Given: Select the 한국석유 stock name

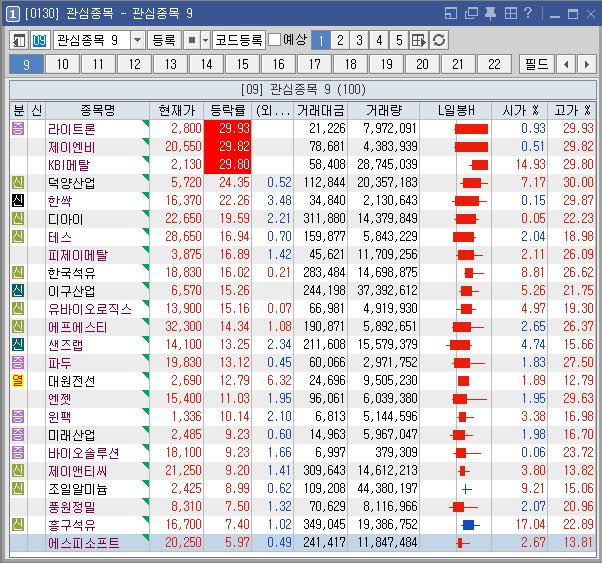Looking at the screenshot, I should pyautogui.click(x=71, y=273).
